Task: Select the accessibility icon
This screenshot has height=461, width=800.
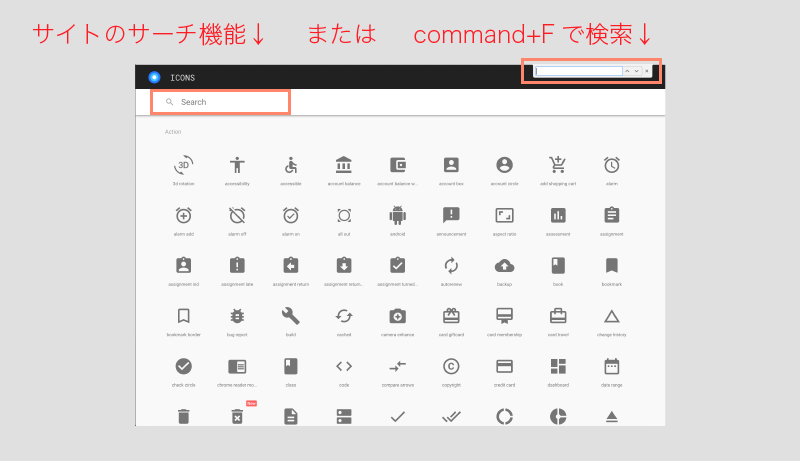Action: pyautogui.click(x=237, y=165)
